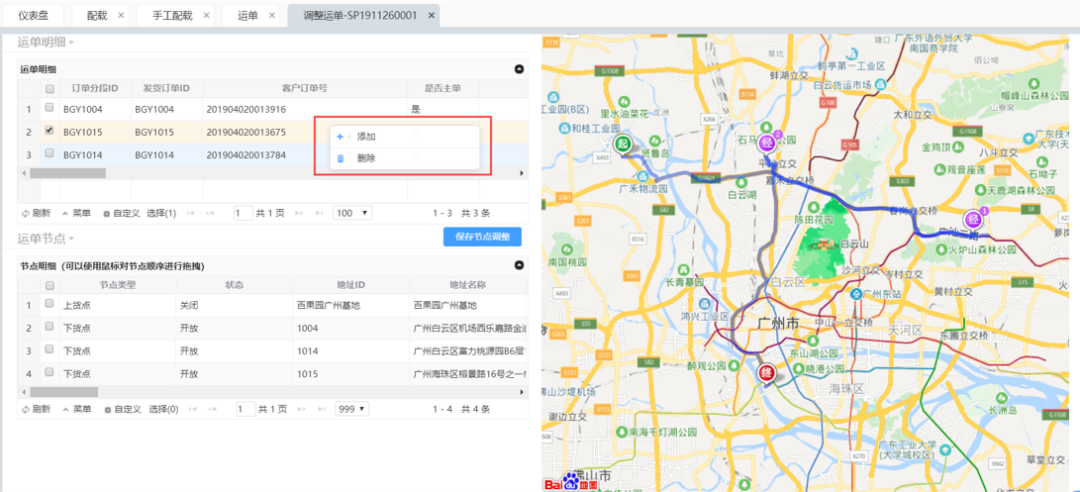Close the 调整运单-SP1911260001 tab
This screenshot has height=492, width=1080.
pos(431,16)
